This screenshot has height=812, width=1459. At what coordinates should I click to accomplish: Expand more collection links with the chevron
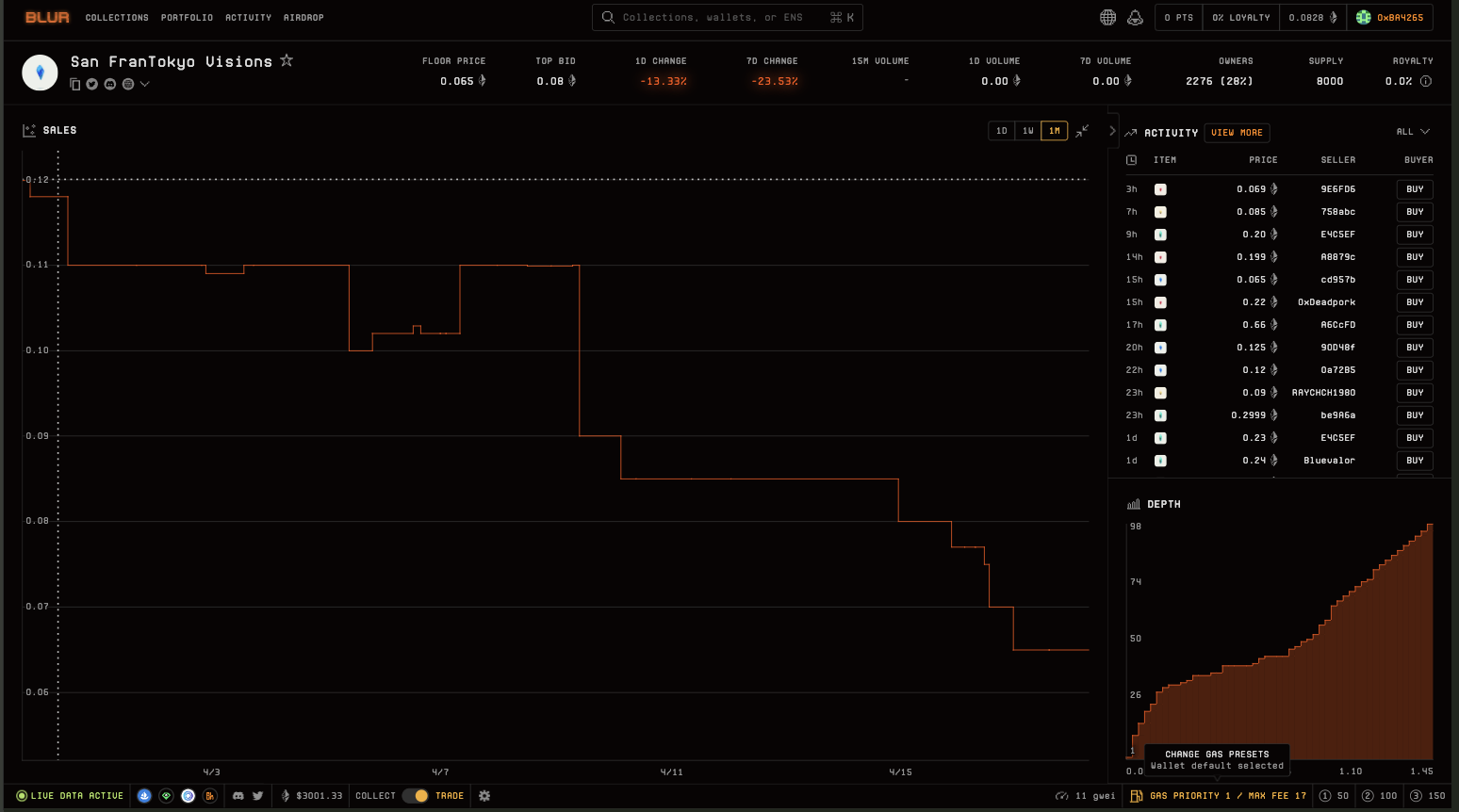(144, 84)
